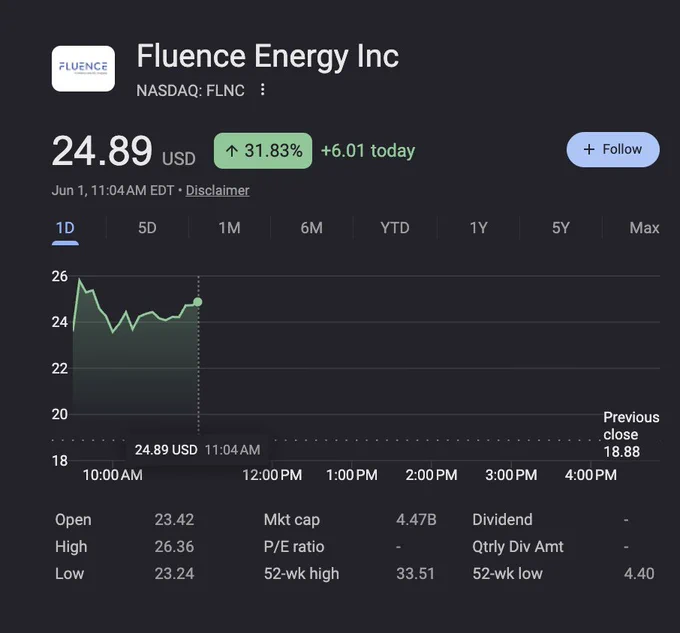Follow Fluence Energy stock
This screenshot has height=633, width=680.
coord(613,150)
